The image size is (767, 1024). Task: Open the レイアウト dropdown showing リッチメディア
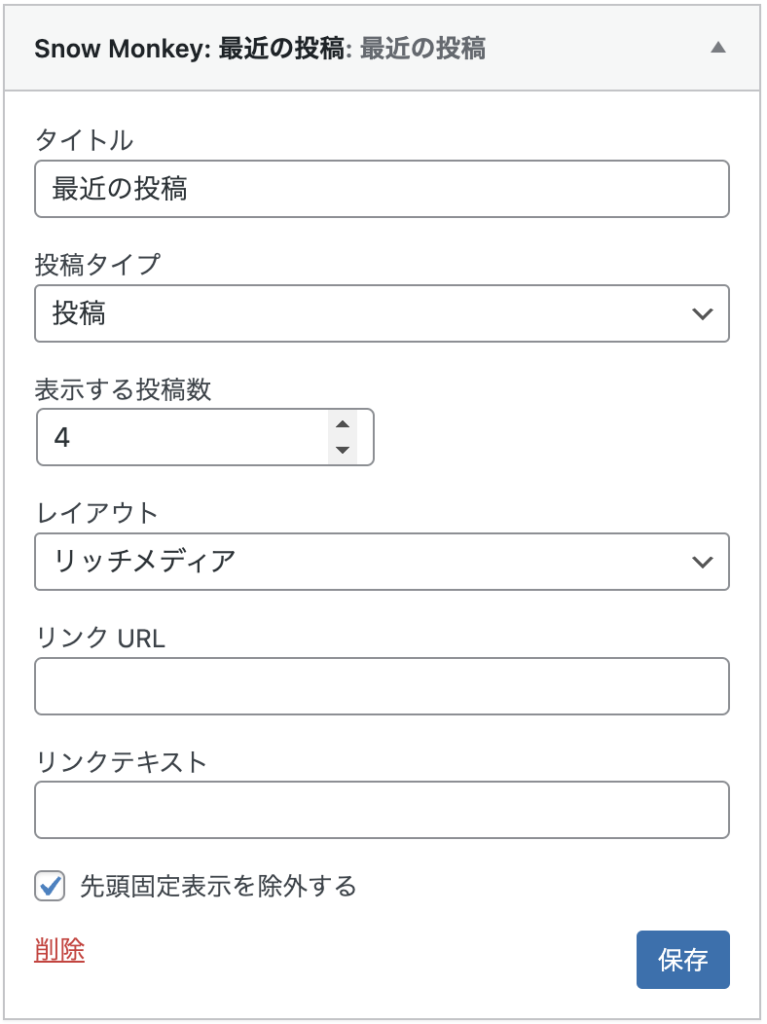click(x=382, y=562)
